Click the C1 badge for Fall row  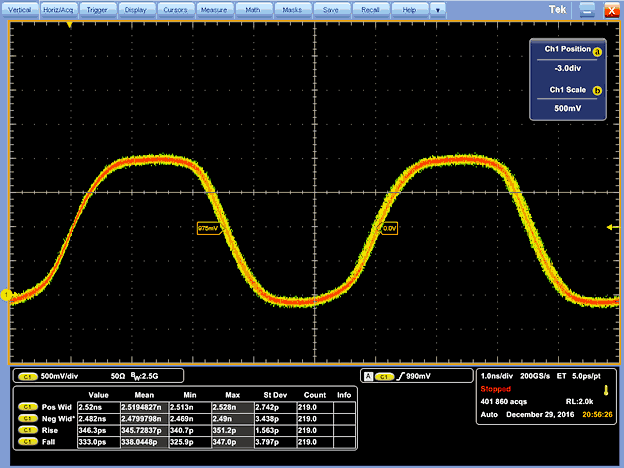point(27,442)
